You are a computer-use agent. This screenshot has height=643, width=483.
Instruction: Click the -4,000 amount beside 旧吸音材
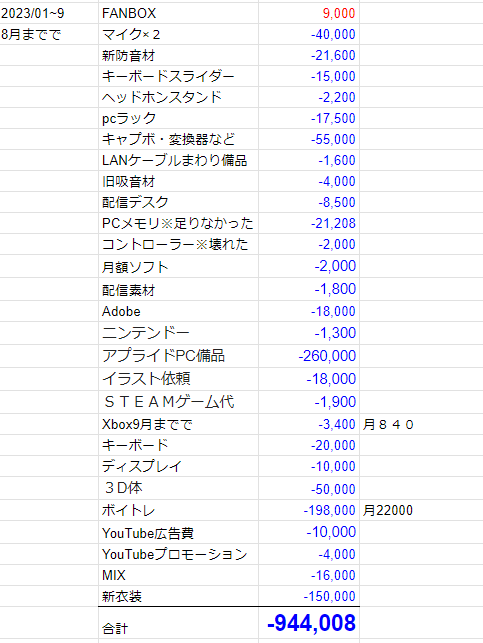tap(309, 181)
